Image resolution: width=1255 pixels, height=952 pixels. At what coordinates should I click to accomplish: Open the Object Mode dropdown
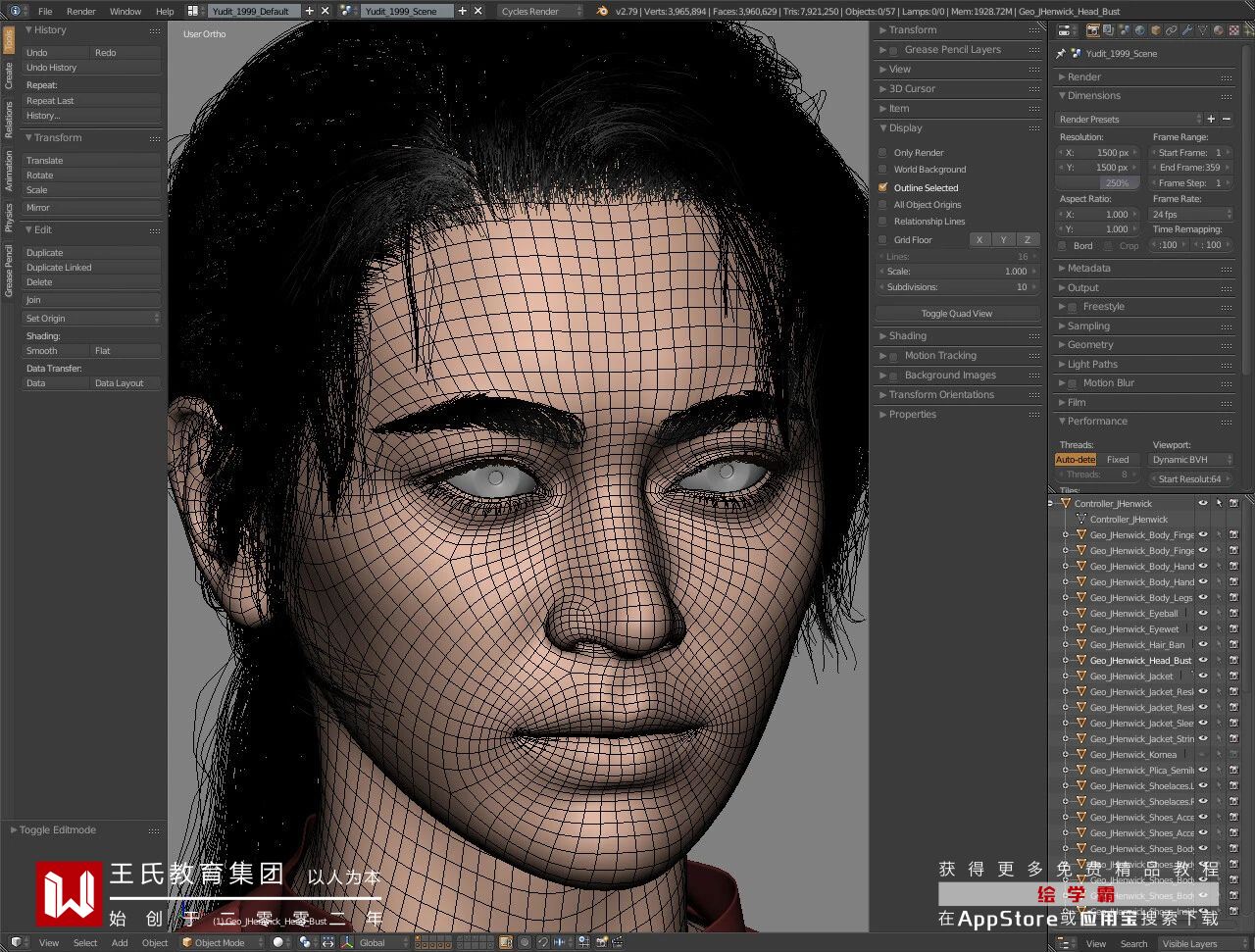pos(222,943)
